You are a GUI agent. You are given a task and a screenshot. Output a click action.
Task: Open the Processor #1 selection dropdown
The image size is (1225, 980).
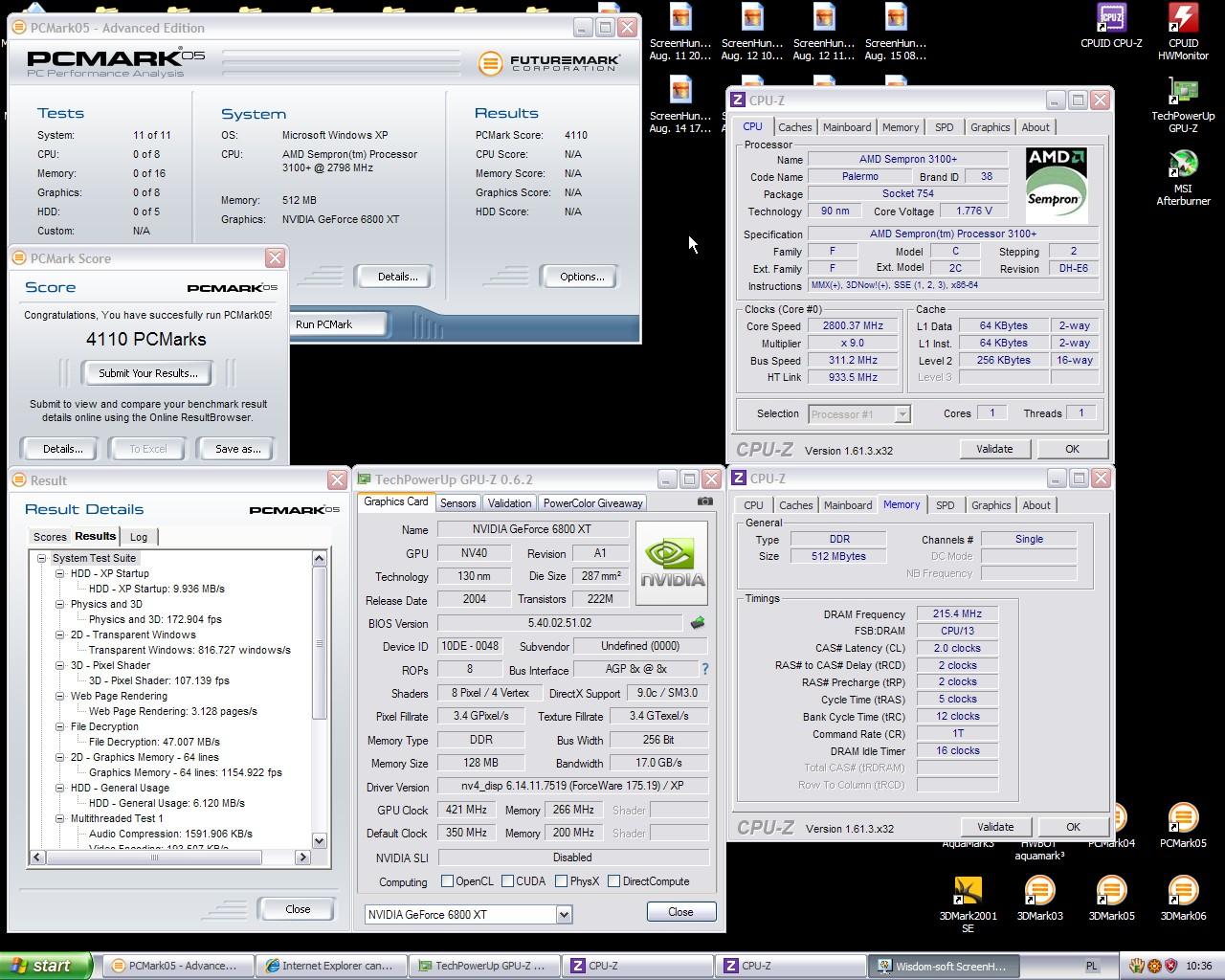coord(902,414)
